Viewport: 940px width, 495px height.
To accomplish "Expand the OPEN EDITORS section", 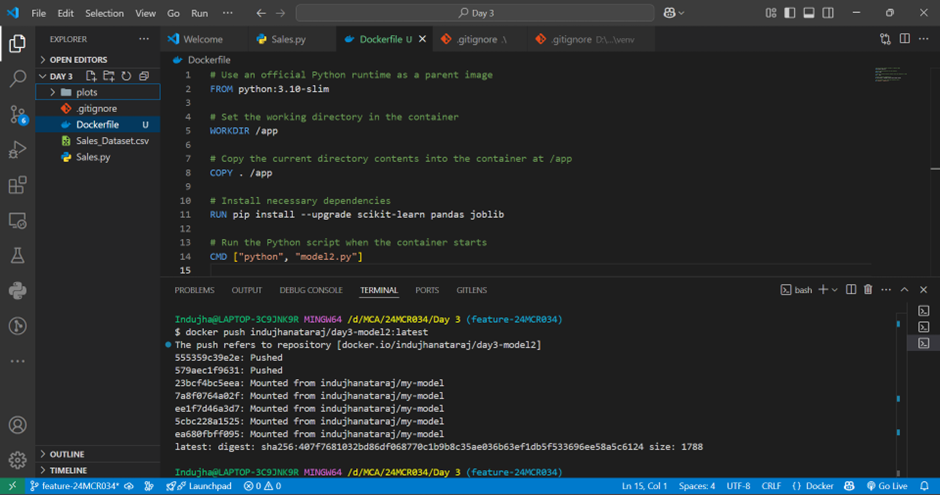I will (x=98, y=59).
